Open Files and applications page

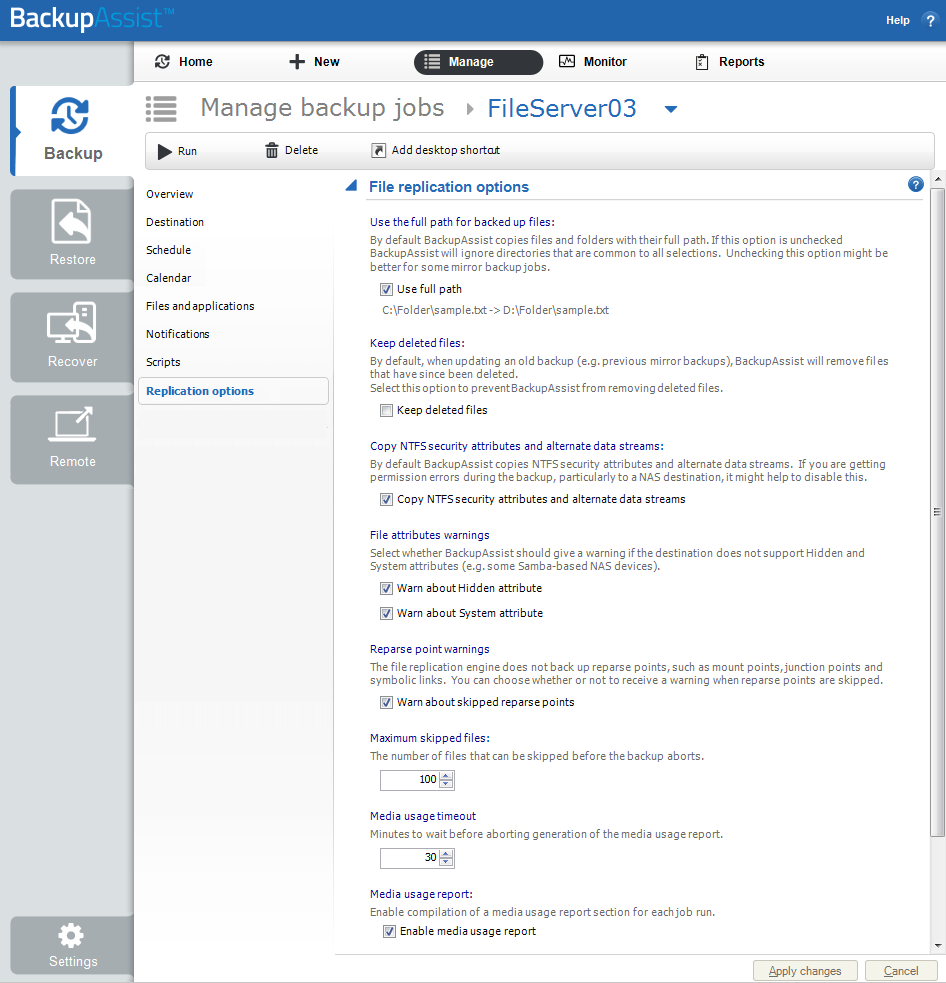pyautogui.click(x=200, y=307)
